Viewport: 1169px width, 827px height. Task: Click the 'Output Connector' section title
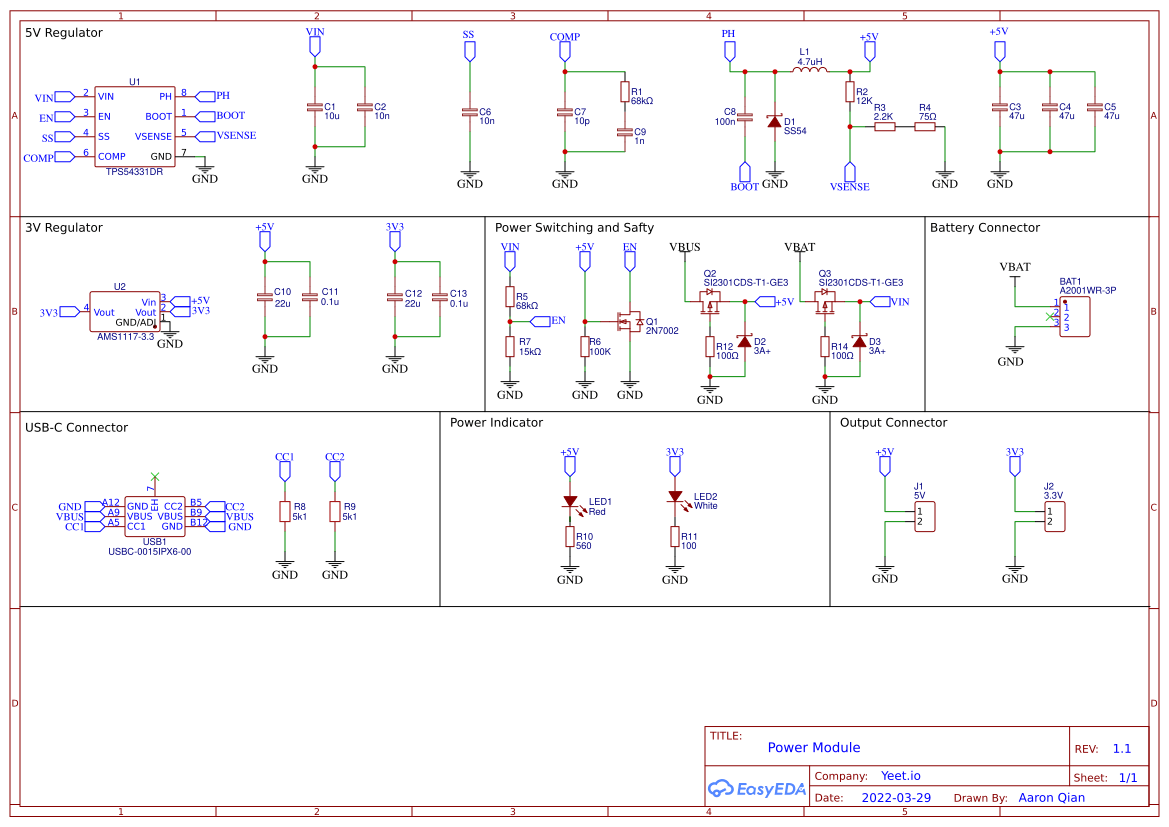pos(893,422)
